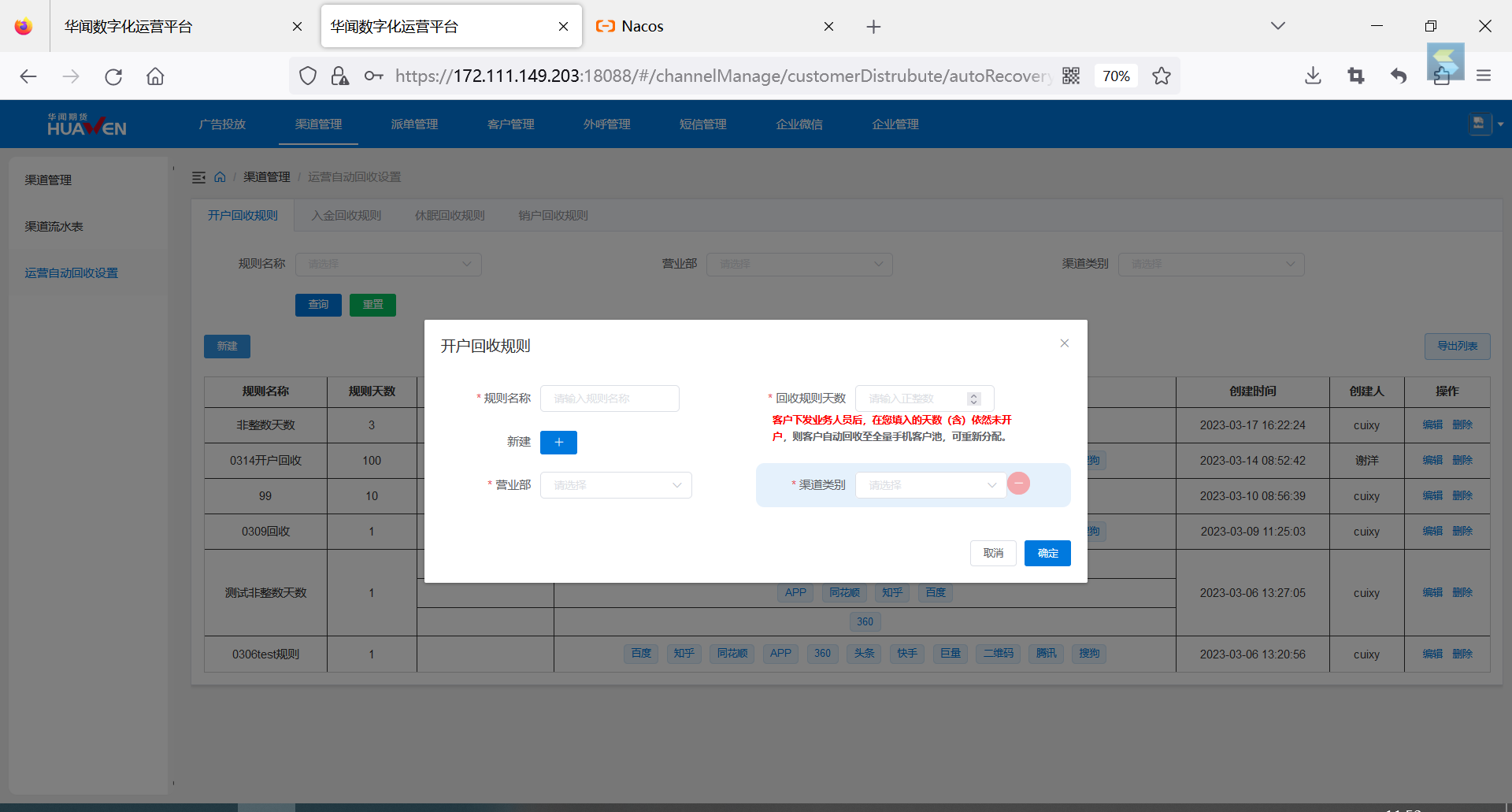Image resolution: width=1512 pixels, height=812 pixels.
Task: Switch to the 销户回收规则 tab
Action: (x=553, y=216)
